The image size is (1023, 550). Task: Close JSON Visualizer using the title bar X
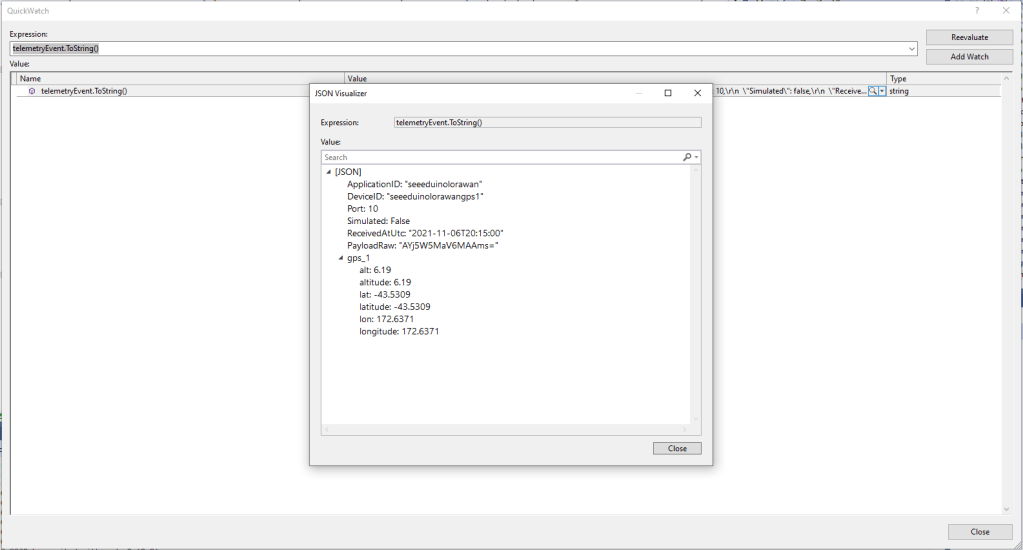coord(696,93)
